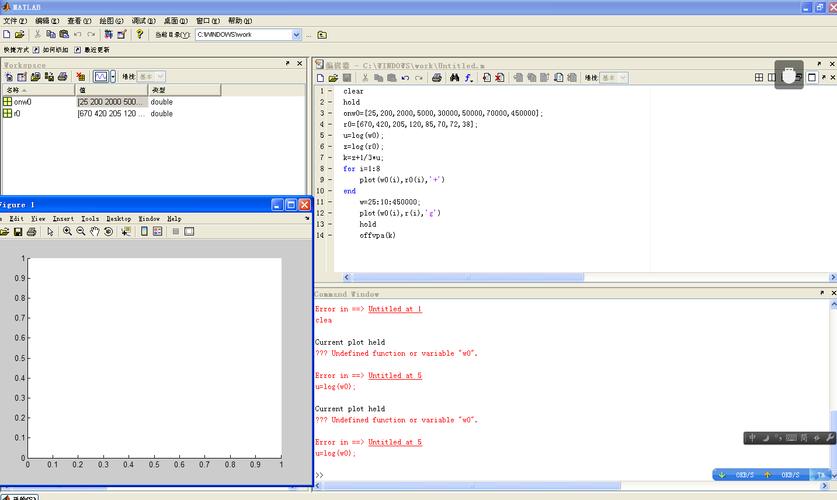Click the Command Window prompt input line
This screenshot has height=500, width=837.
pyautogui.click(x=571, y=475)
